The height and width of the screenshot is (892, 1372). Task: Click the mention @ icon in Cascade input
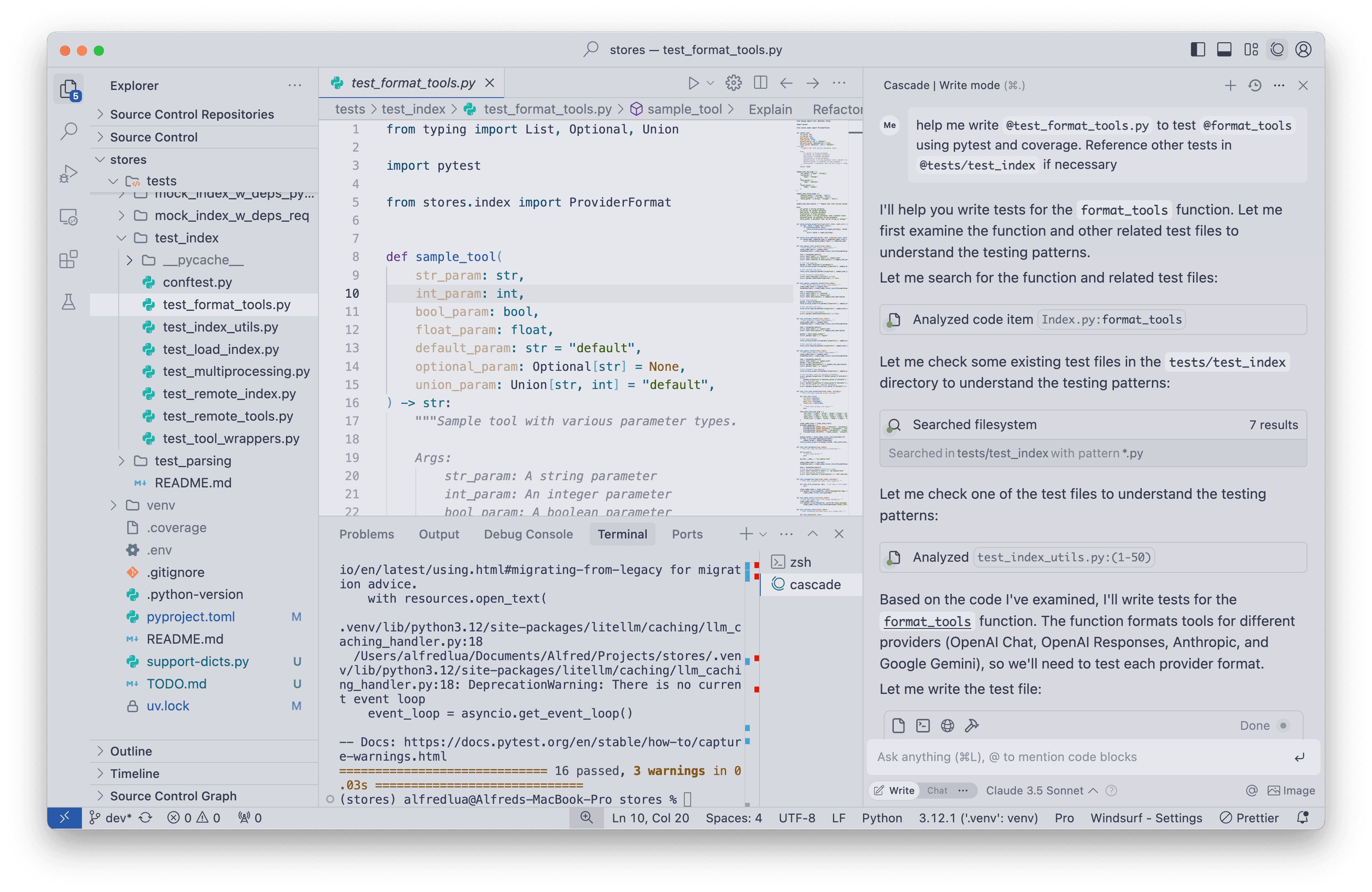1252,791
